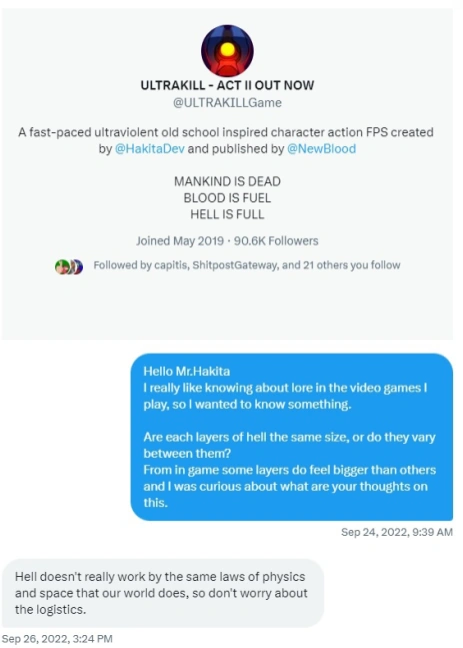
Task: Click the mutual followers avatar cluster
Action: click(x=69, y=267)
